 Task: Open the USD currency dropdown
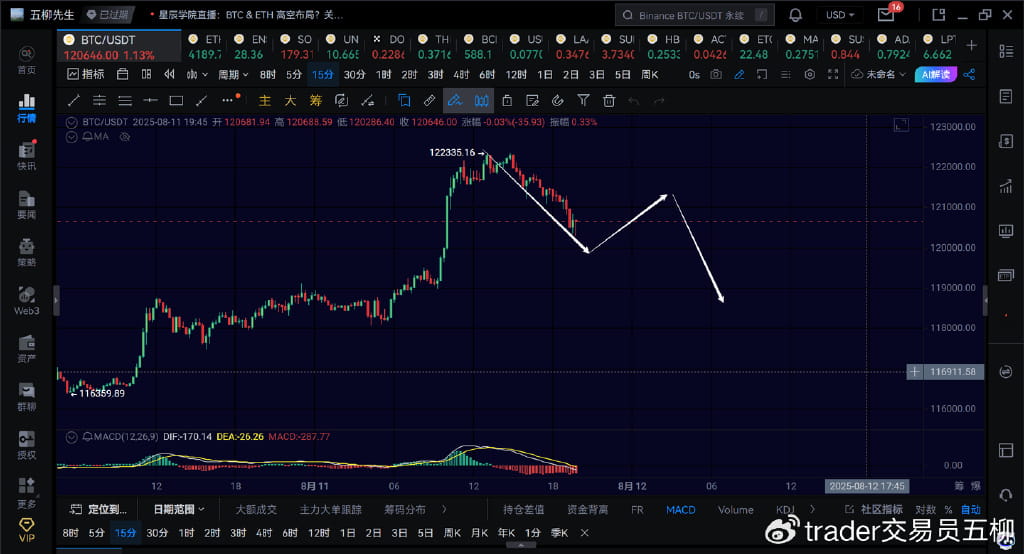point(840,14)
